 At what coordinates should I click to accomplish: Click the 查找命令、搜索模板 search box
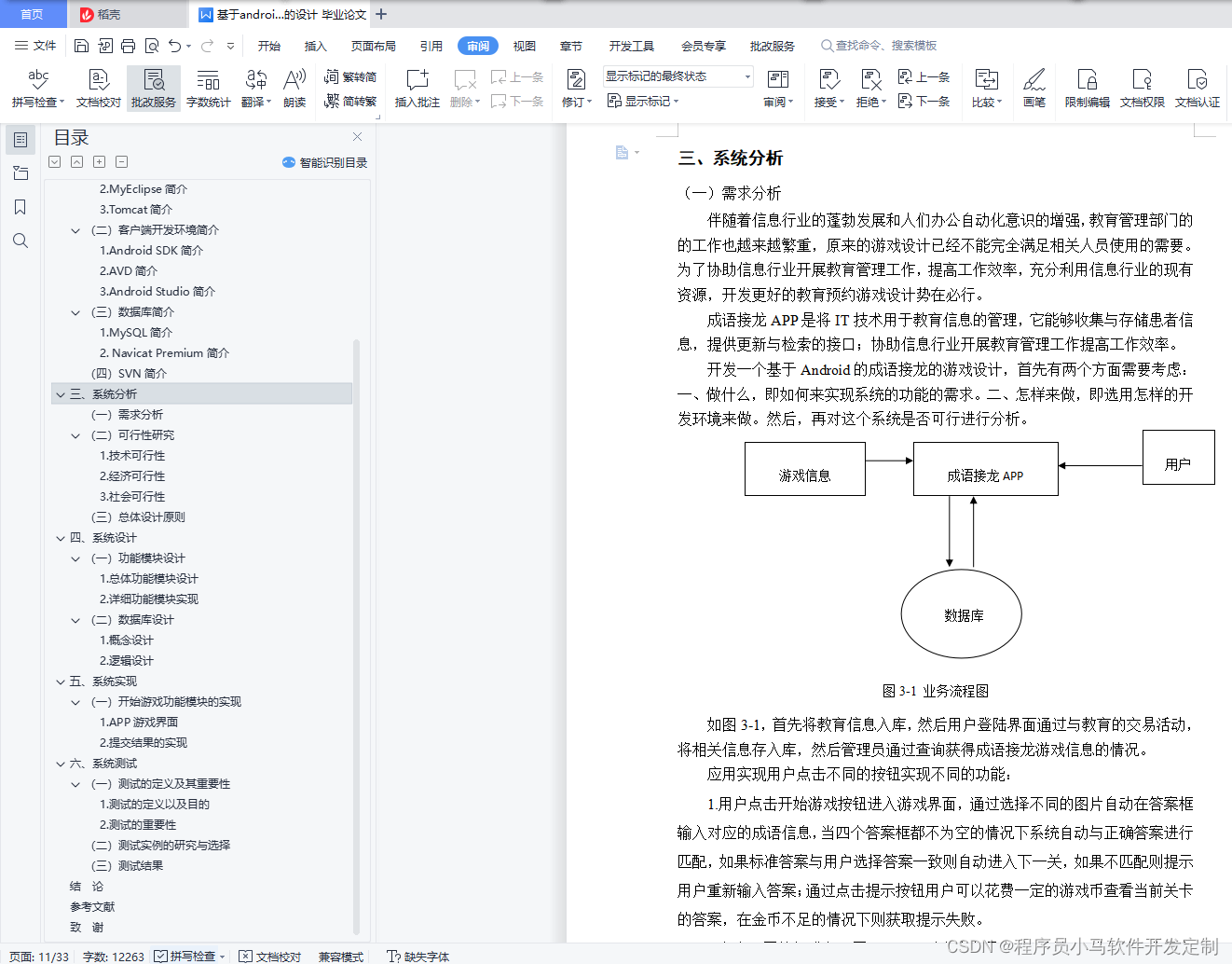point(880,46)
